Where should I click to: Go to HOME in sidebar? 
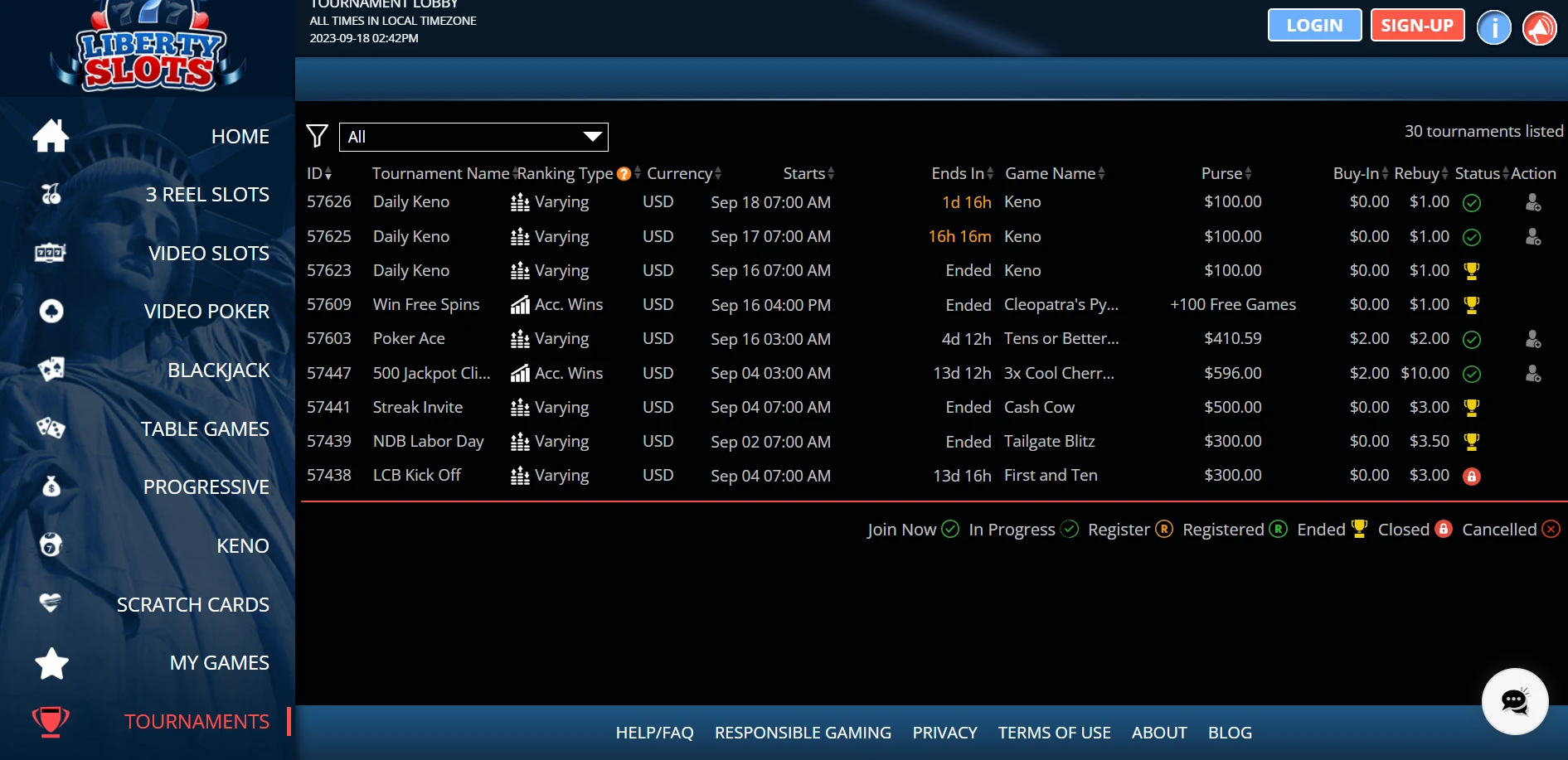240,137
